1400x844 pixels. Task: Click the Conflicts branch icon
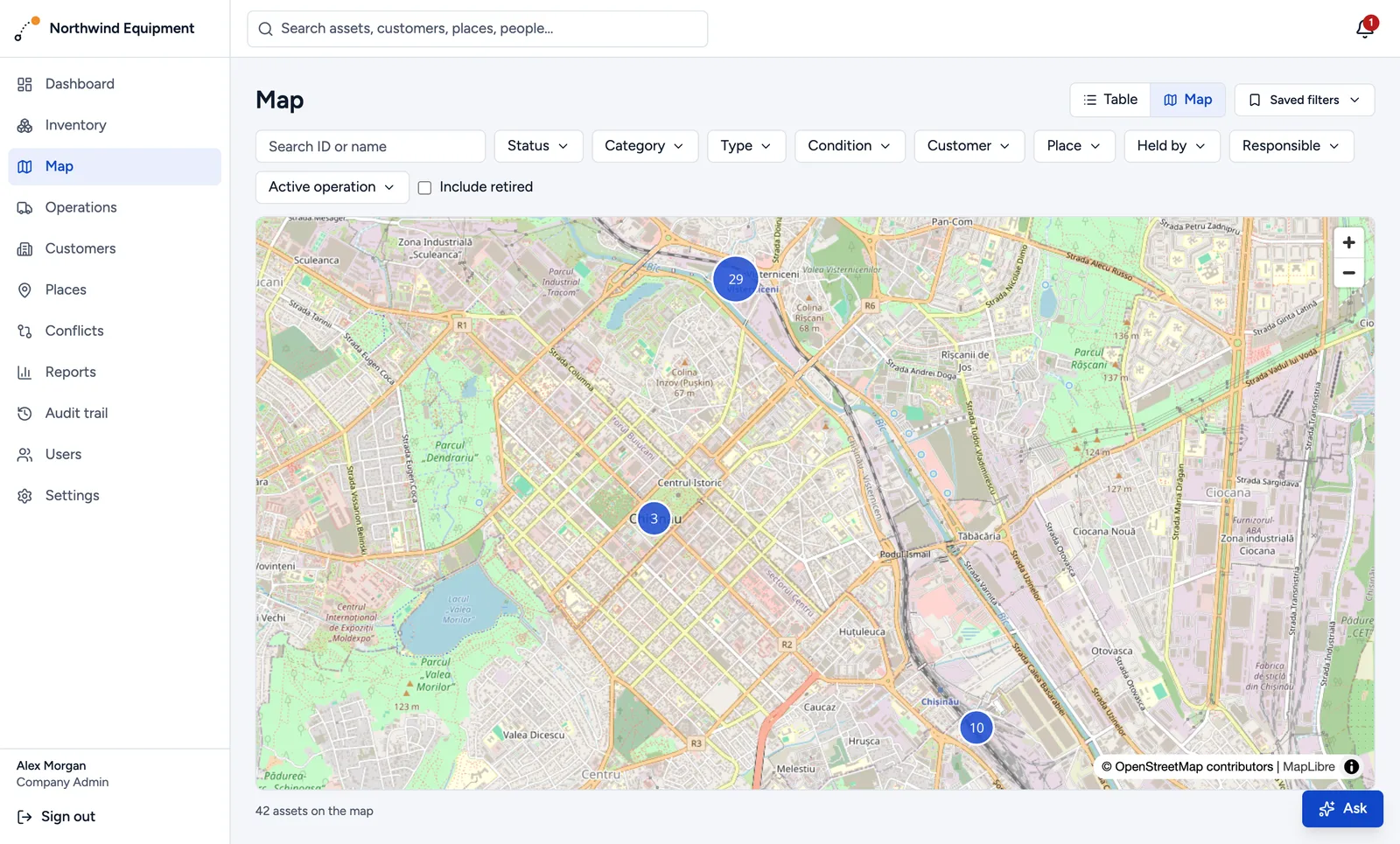pos(24,331)
